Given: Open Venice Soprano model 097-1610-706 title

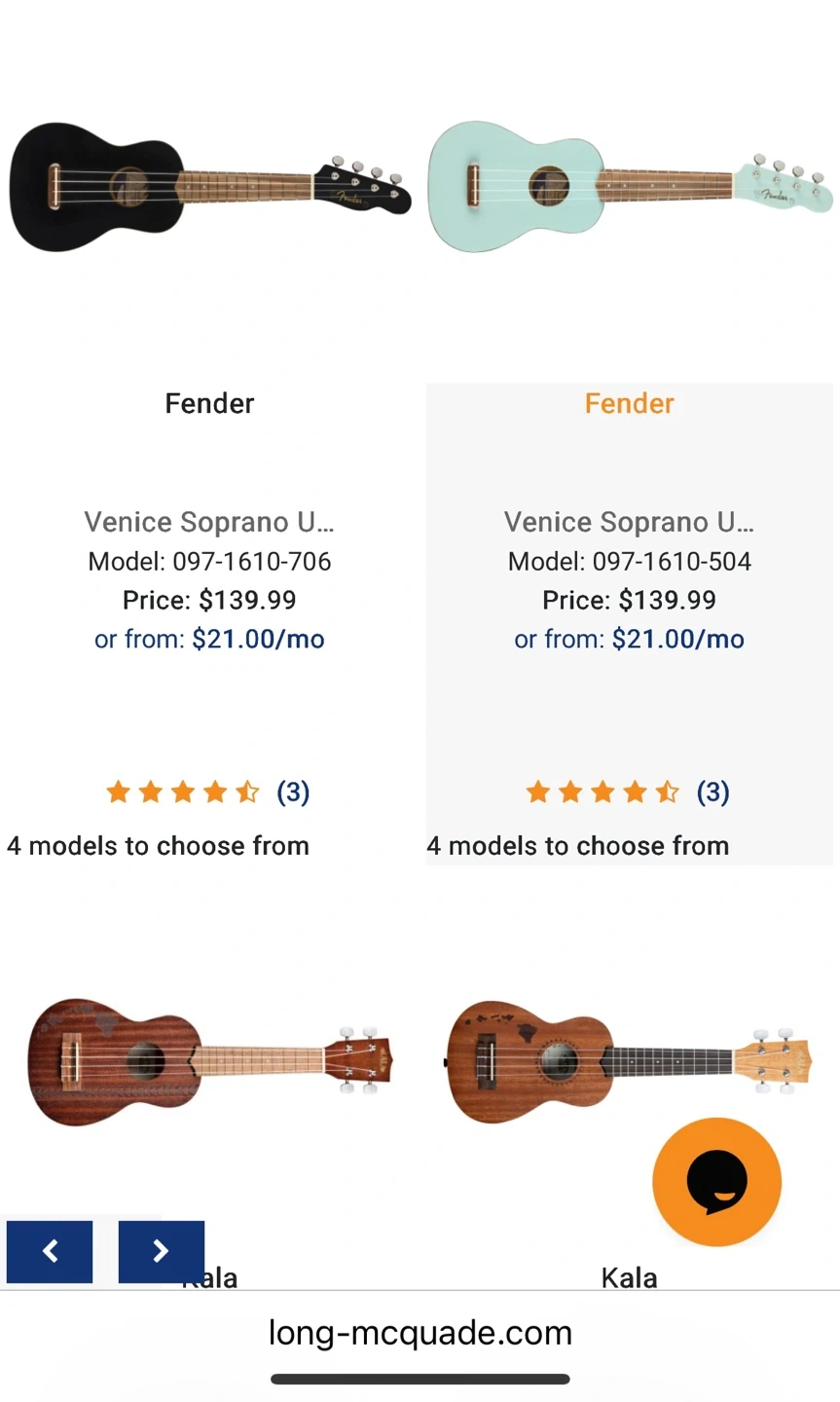Looking at the screenshot, I should point(209,522).
